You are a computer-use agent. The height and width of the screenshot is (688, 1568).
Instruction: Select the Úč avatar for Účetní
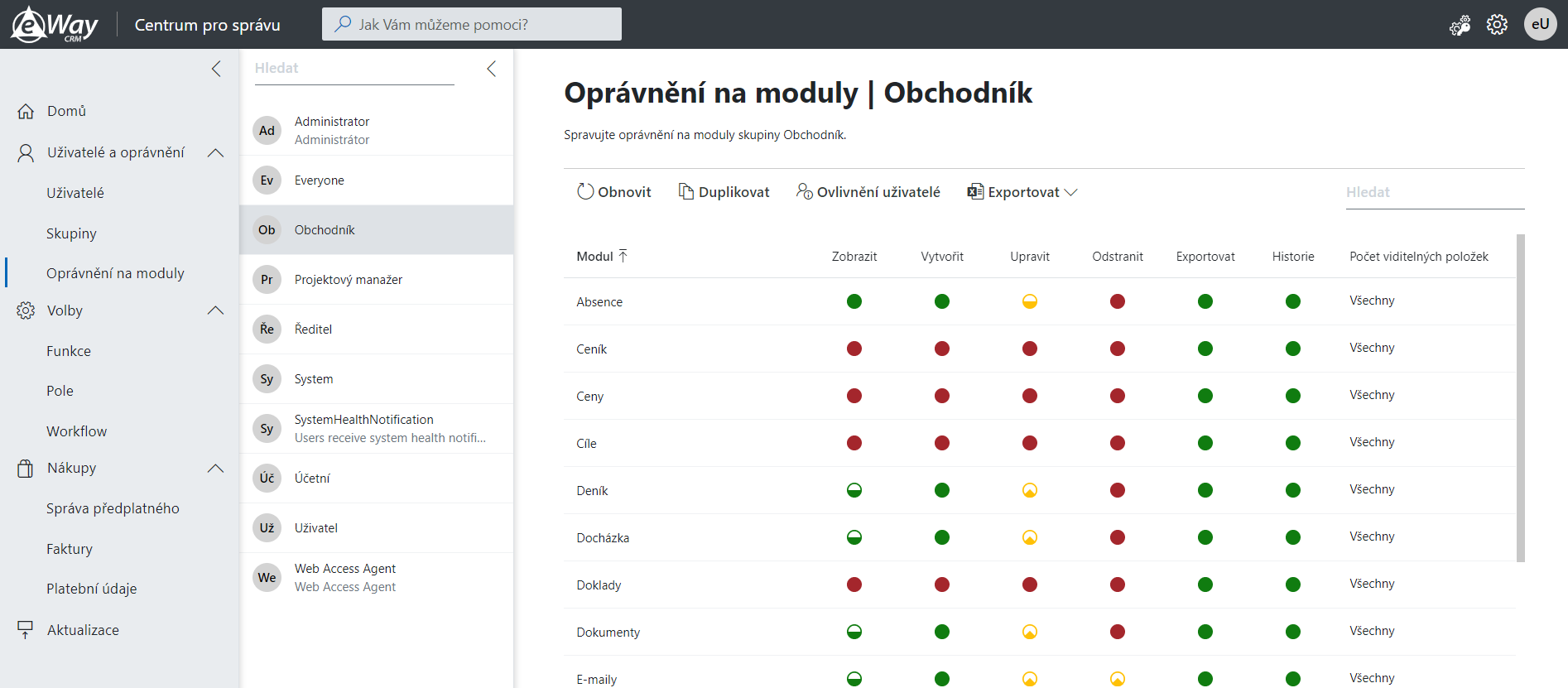click(x=267, y=478)
